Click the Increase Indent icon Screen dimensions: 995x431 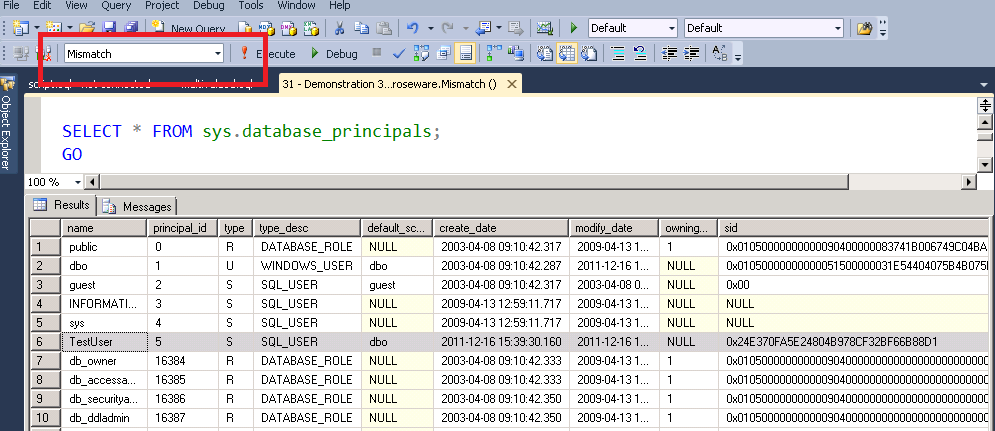click(689, 53)
